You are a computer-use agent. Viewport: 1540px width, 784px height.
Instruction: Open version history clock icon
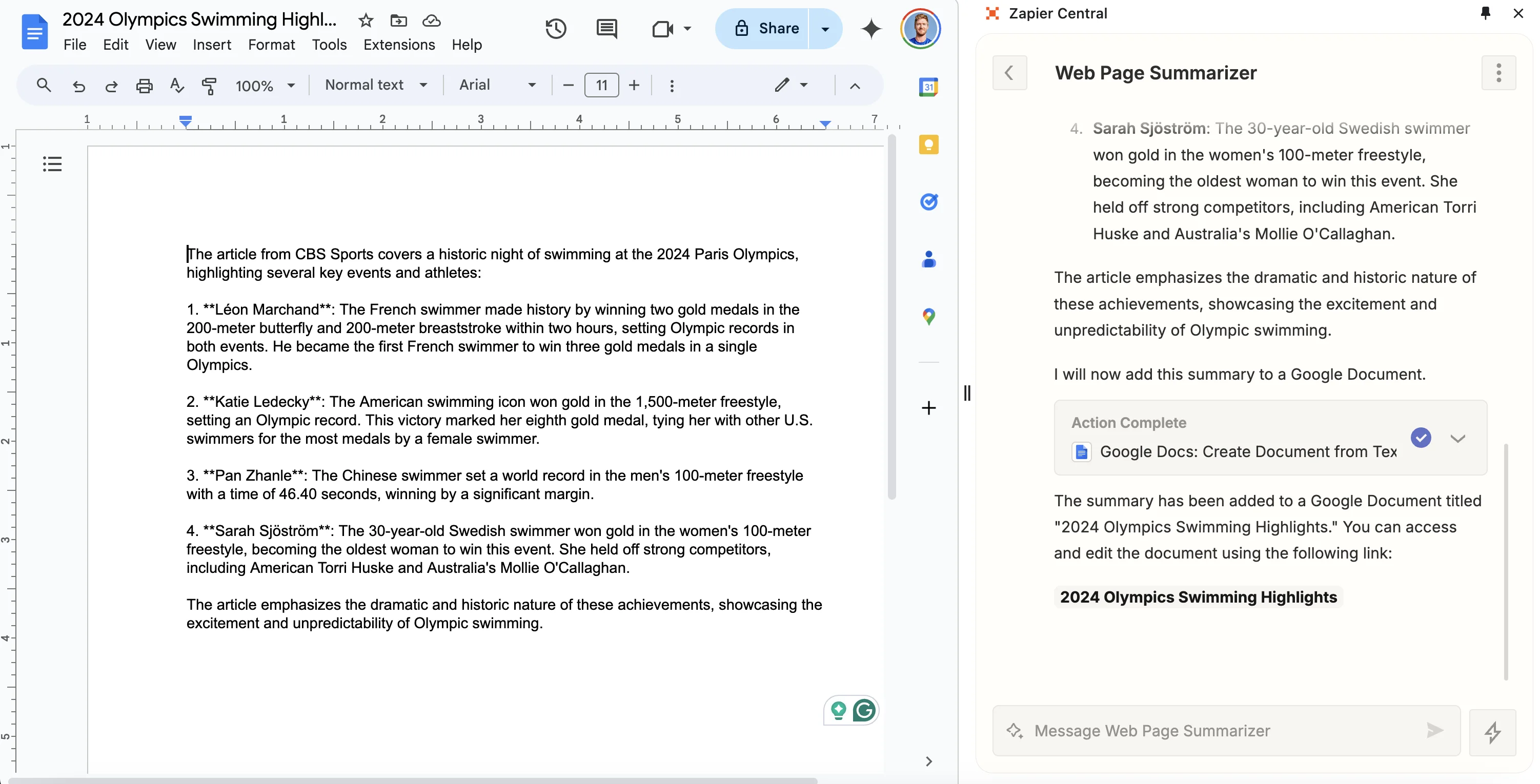tap(555, 28)
